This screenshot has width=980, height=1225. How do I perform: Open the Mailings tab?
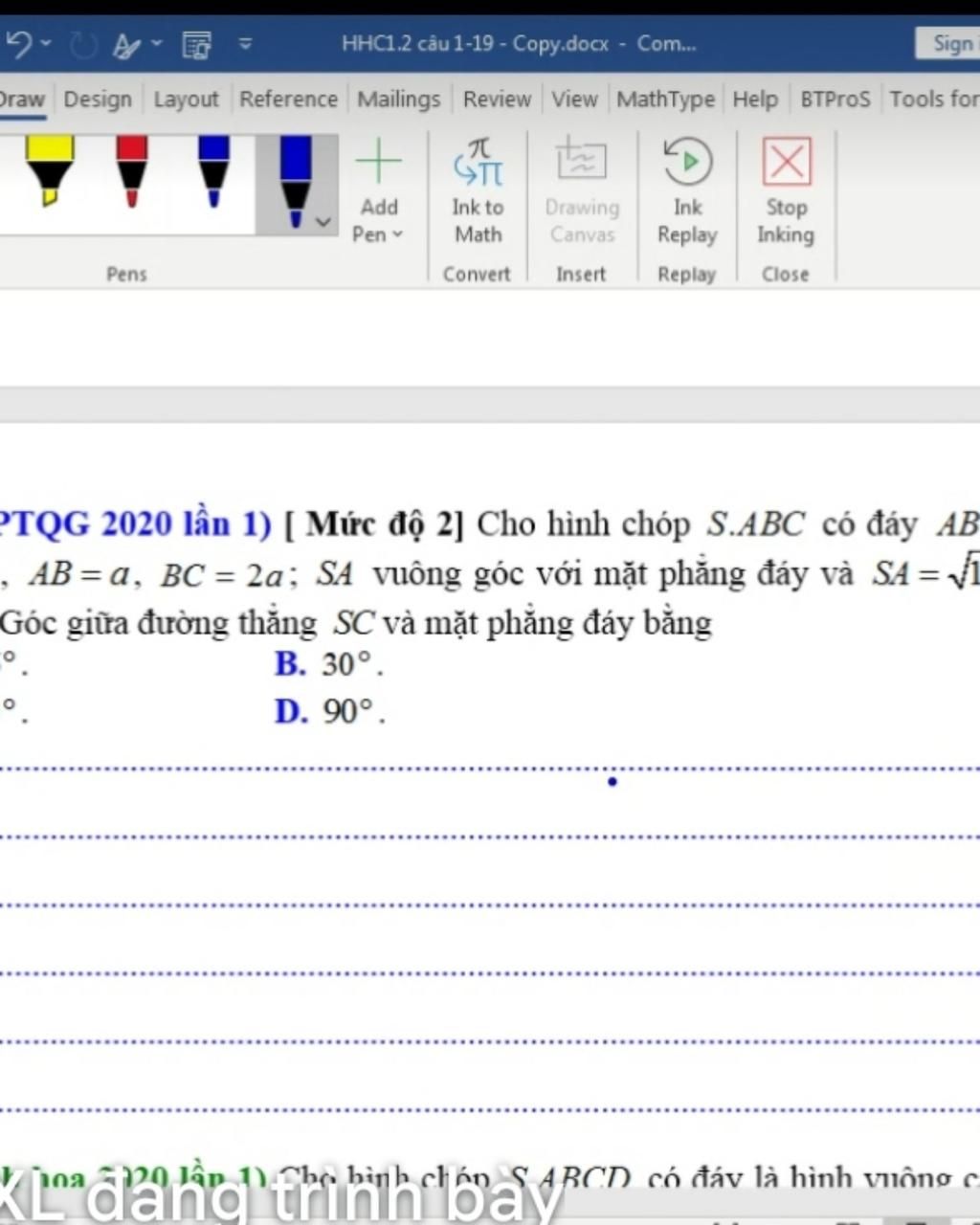tap(398, 100)
